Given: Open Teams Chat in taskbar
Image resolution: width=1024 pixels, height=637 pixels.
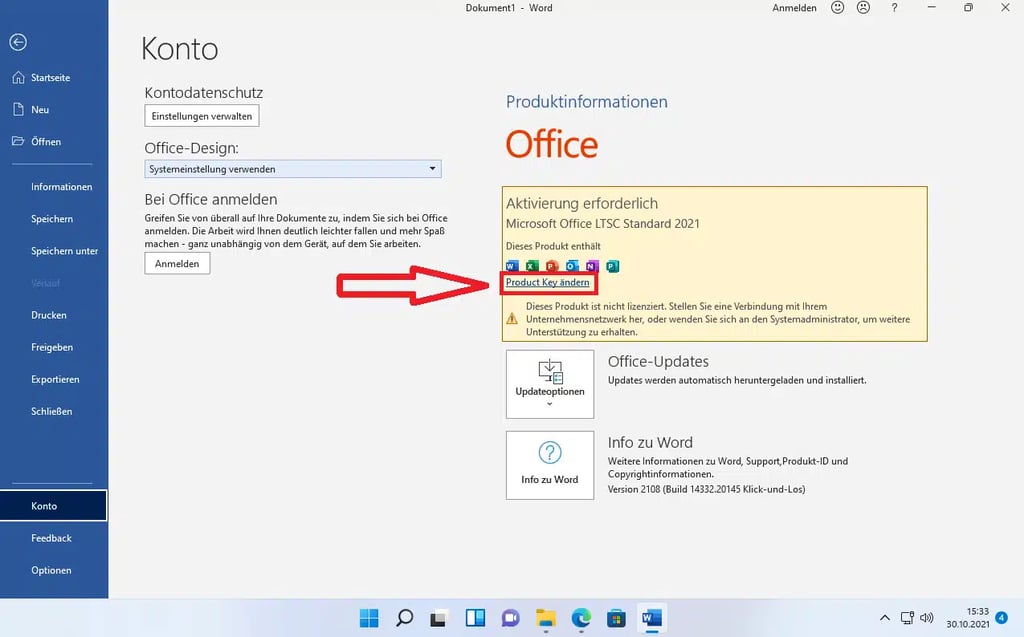Looking at the screenshot, I should tap(510, 617).
